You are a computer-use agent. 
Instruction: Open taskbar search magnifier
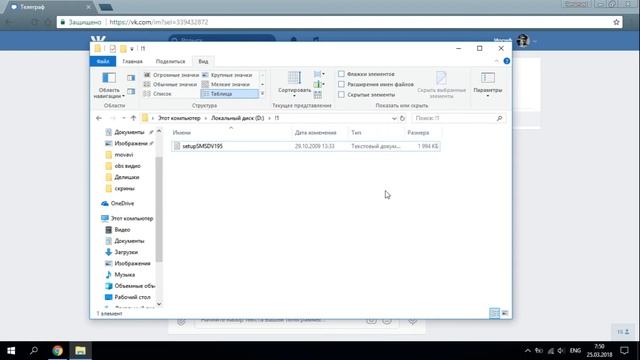tap(34, 351)
